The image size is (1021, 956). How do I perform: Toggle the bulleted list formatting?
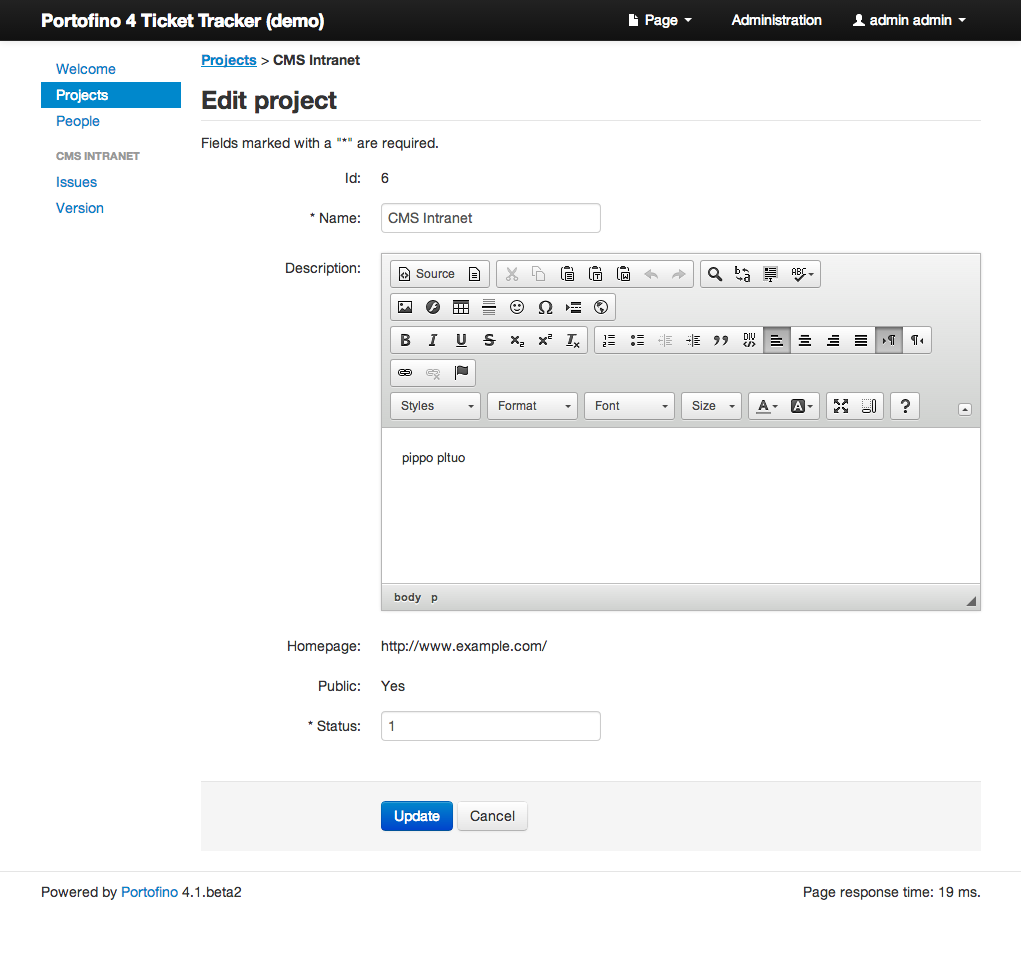tap(637, 340)
